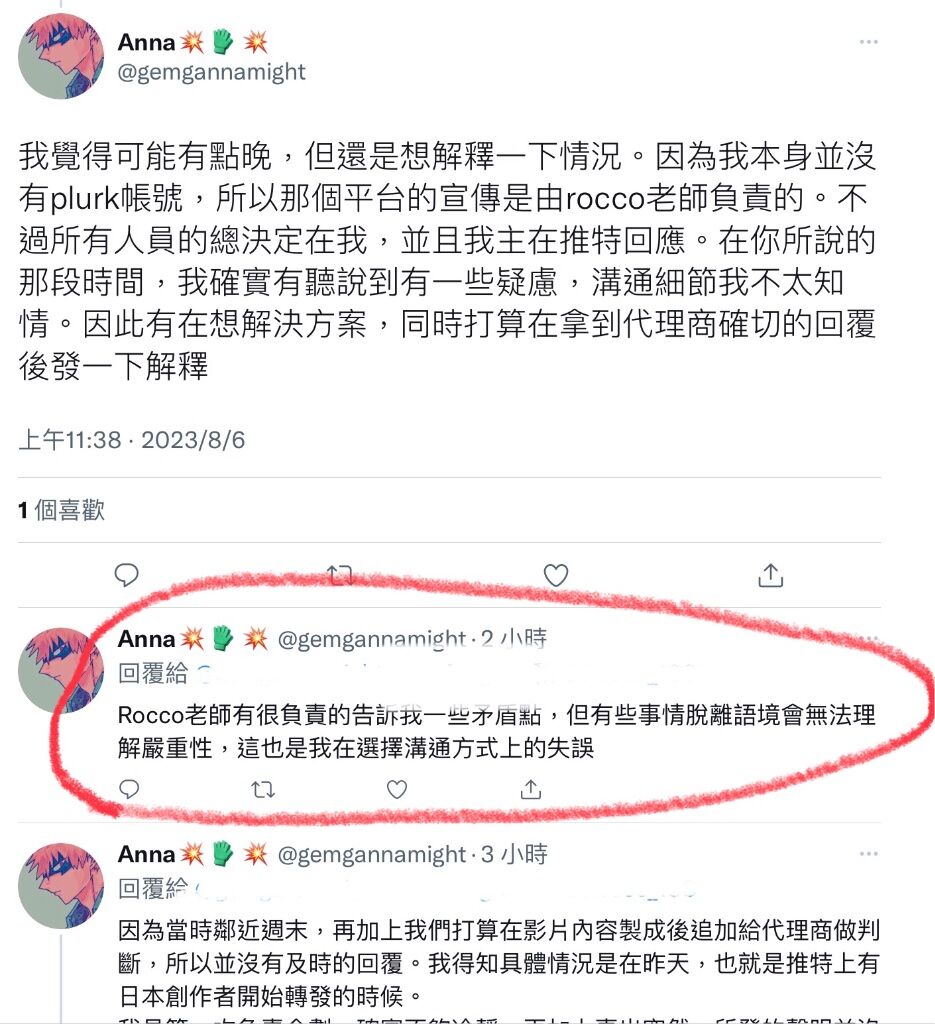Reply to the main tweet via comment icon

[126, 575]
